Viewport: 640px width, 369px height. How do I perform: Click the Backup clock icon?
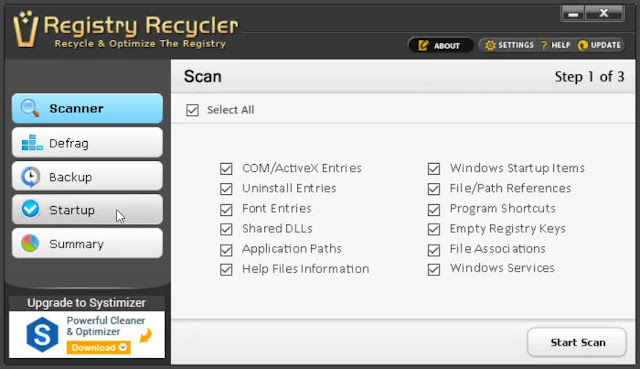[x=30, y=177]
